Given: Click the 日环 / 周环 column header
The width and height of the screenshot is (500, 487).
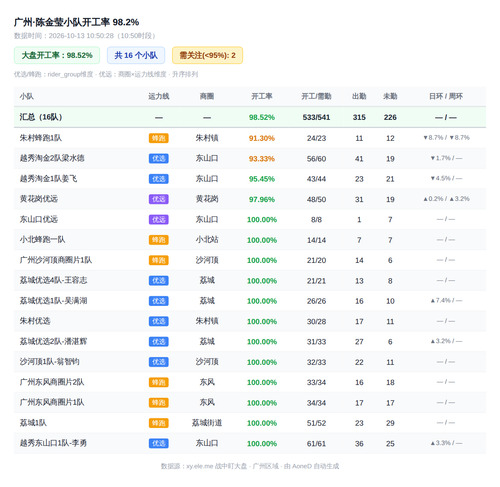Looking at the screenshot, I should (446, 97).
